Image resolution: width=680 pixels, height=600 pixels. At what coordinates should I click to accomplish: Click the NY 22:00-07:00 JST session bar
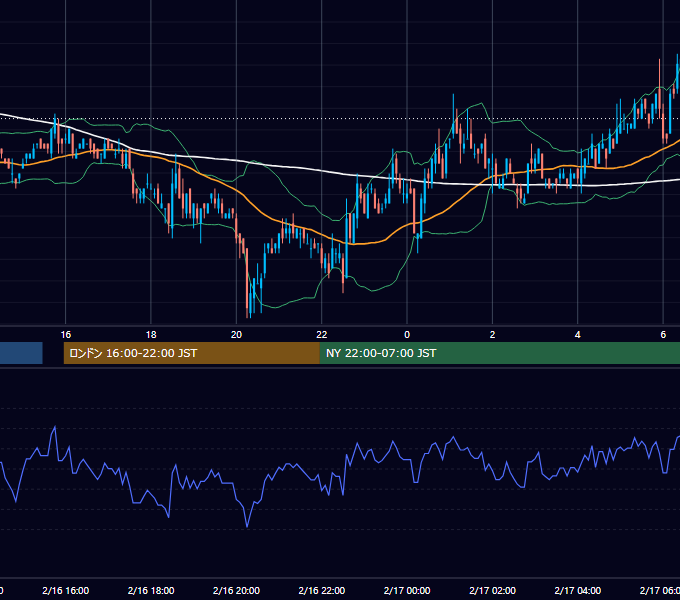click(500, 353)
